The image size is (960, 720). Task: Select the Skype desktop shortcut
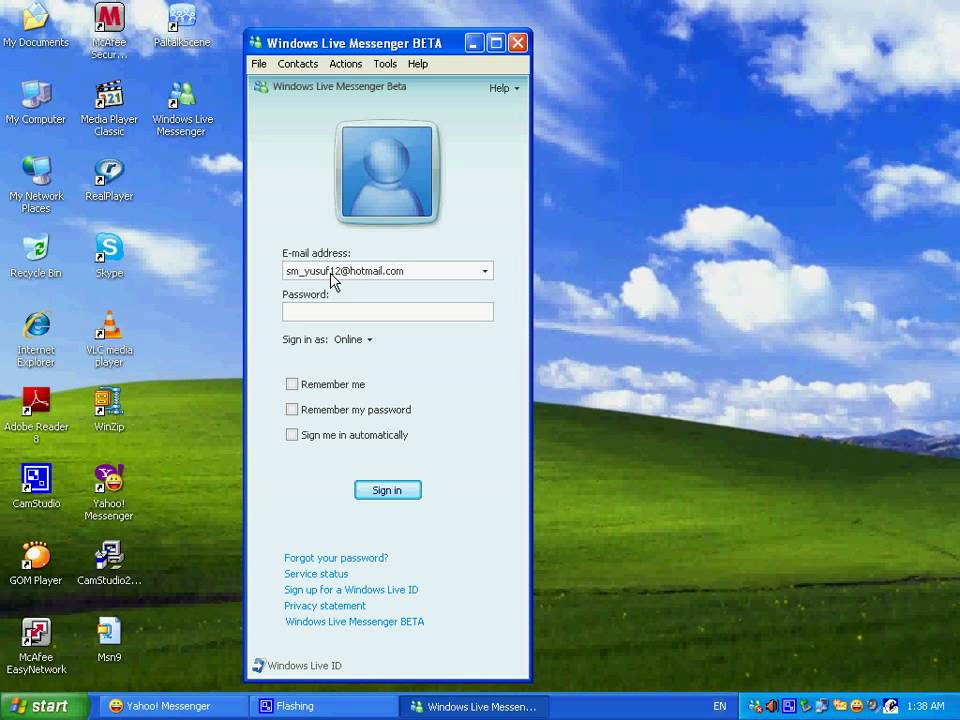pyautogui.click(x=109, y=256)
